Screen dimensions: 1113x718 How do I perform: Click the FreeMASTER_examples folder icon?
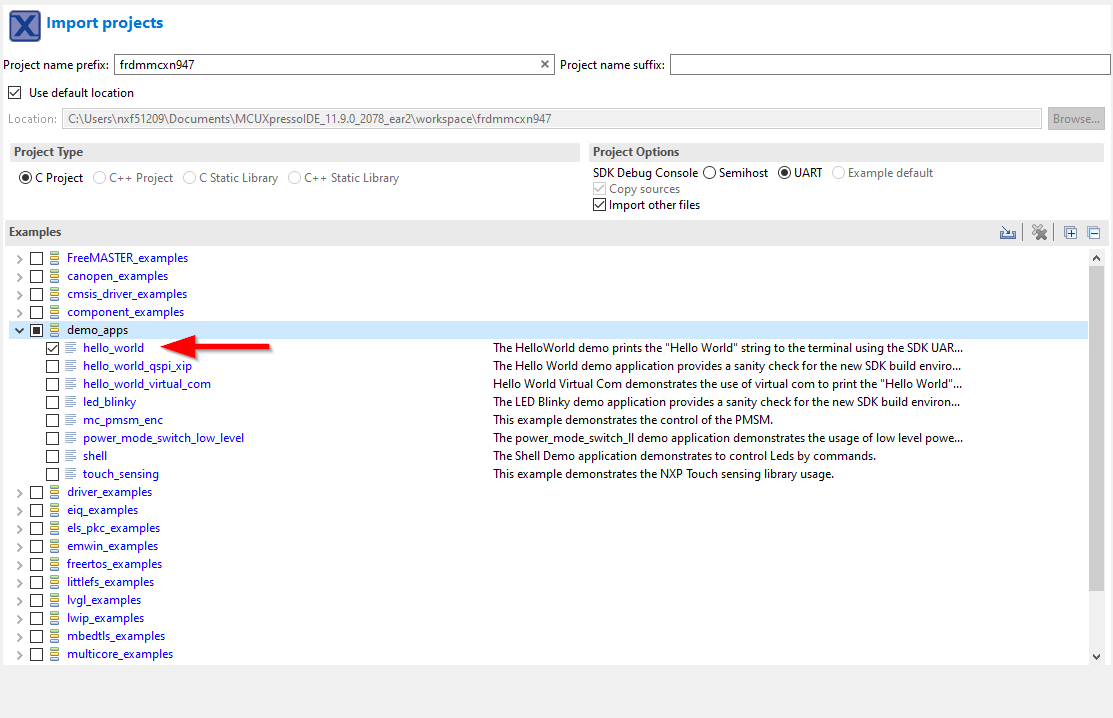[x=55, y=258]
